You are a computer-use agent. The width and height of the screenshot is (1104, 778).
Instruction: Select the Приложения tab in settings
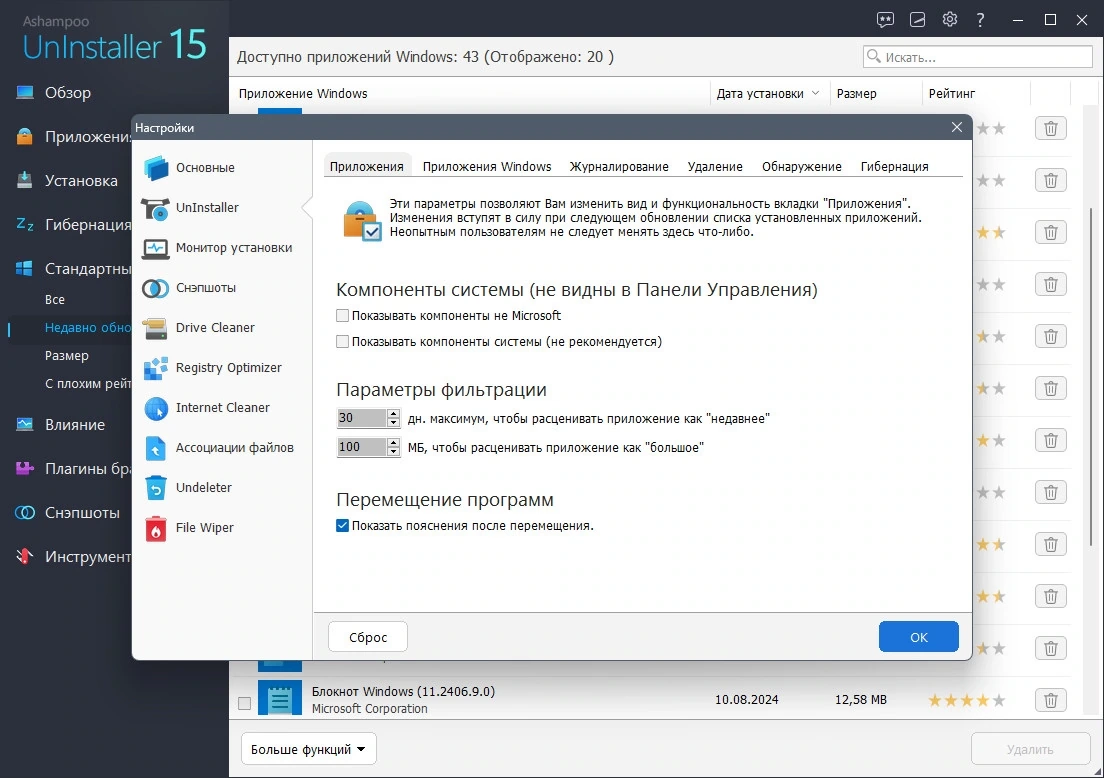367,166
